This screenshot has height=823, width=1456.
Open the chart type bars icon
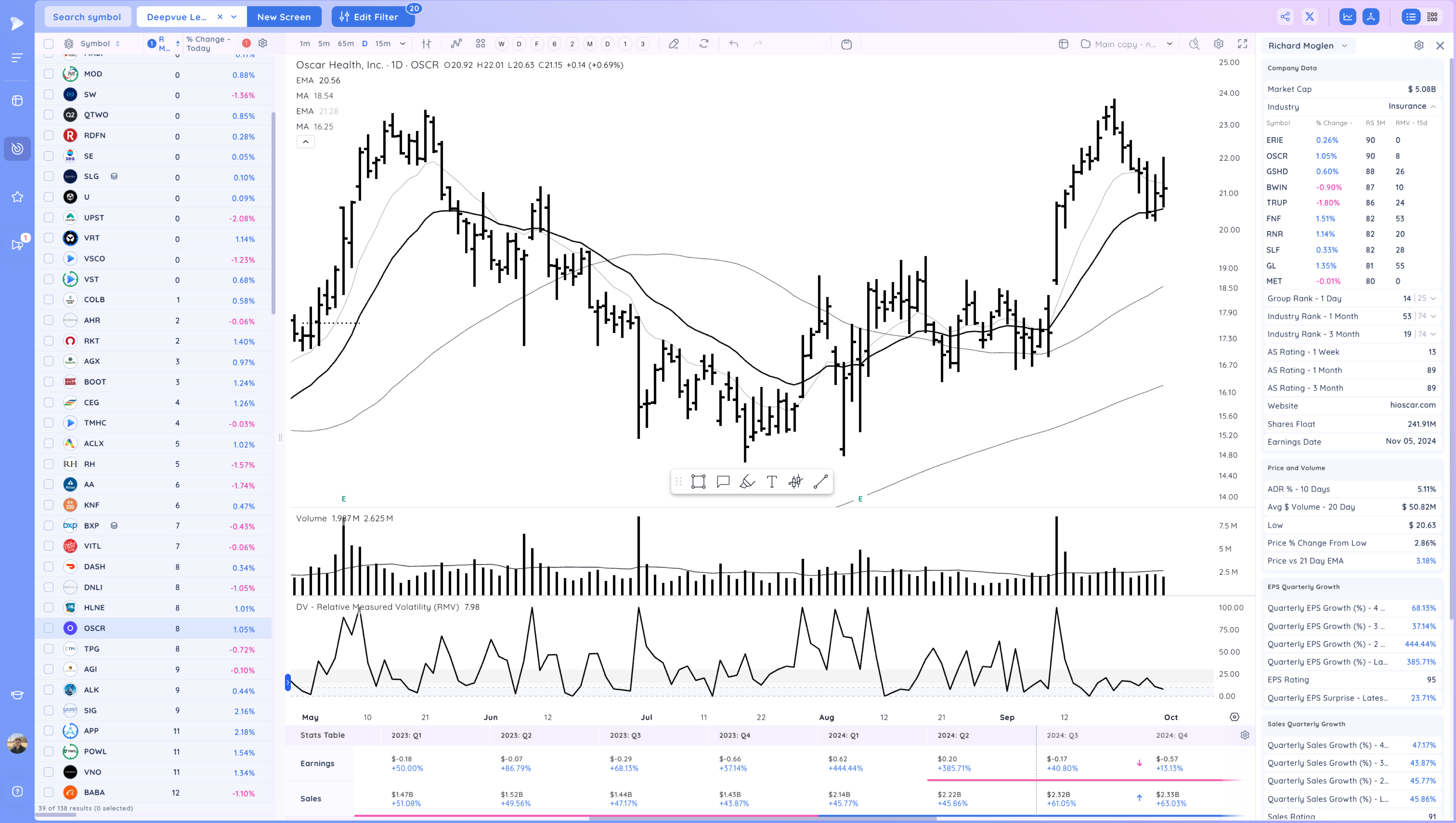(x=426, y=44)
